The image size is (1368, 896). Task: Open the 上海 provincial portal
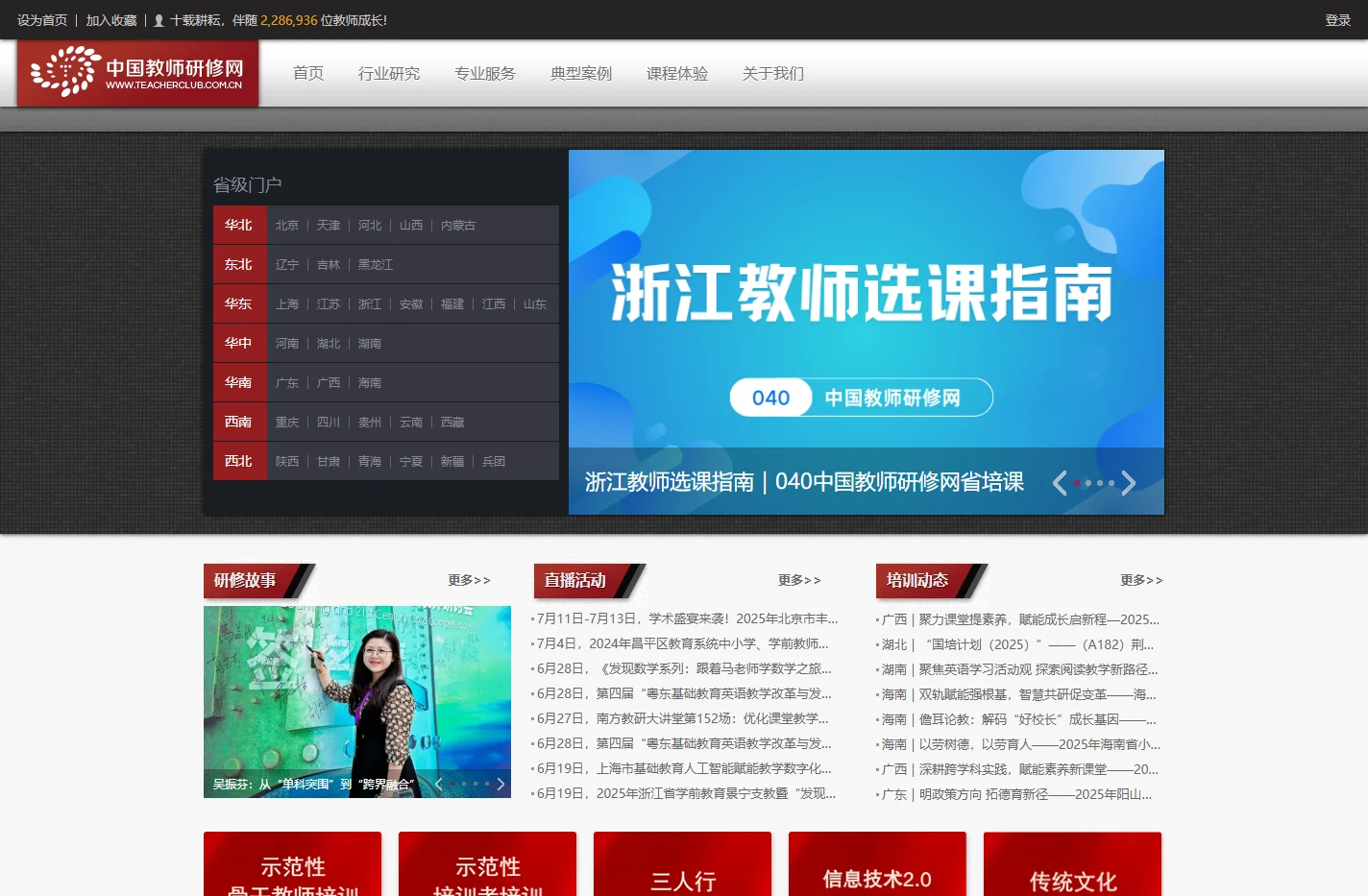click(x=287, y=303)
